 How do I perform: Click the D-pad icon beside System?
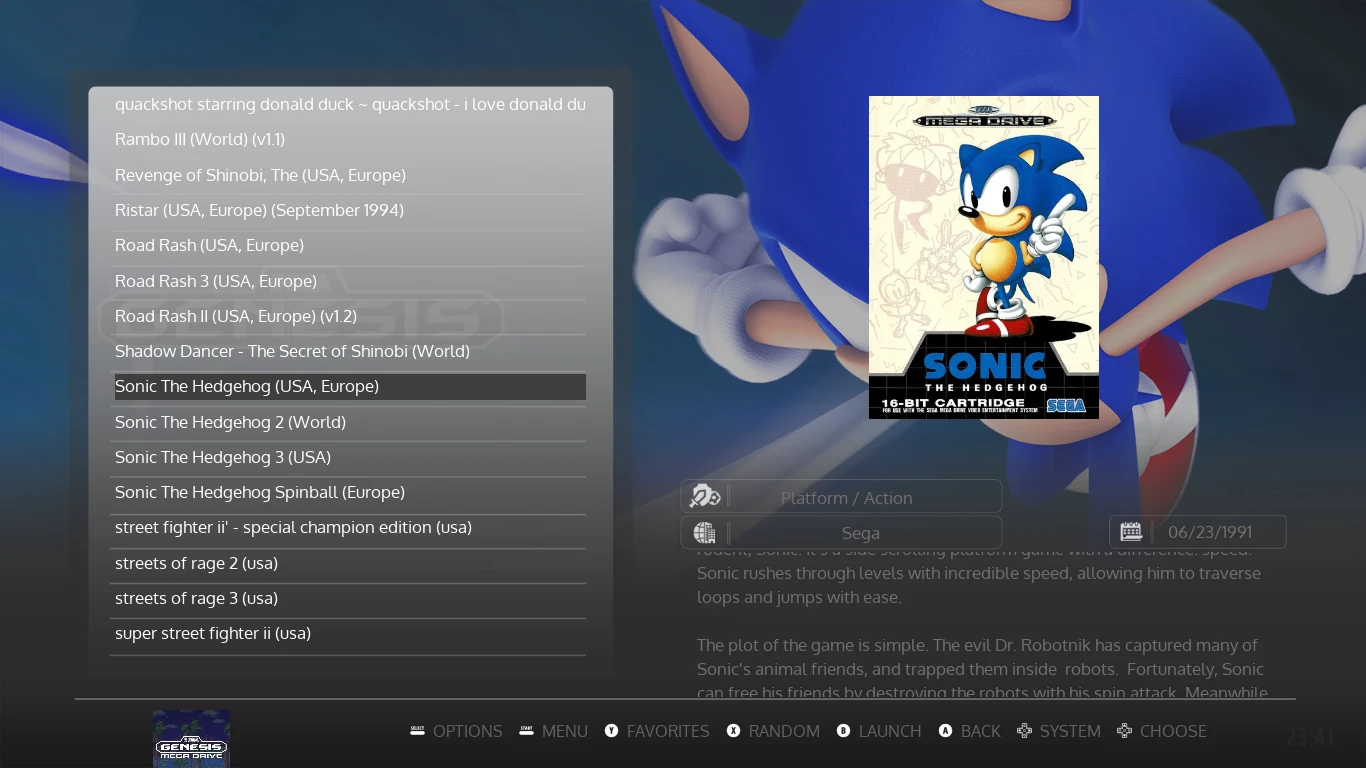[1024, 731]
